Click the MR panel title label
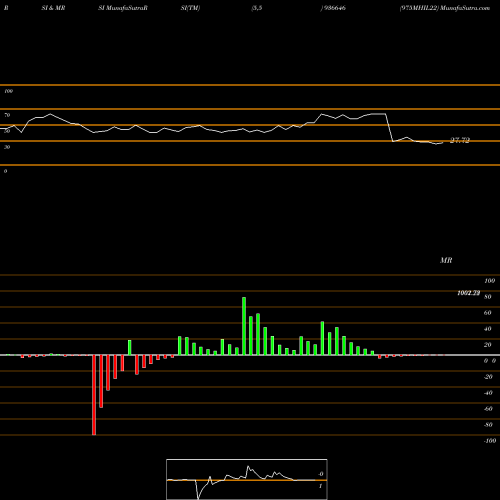The image size is (500, 500). point(446,260)
